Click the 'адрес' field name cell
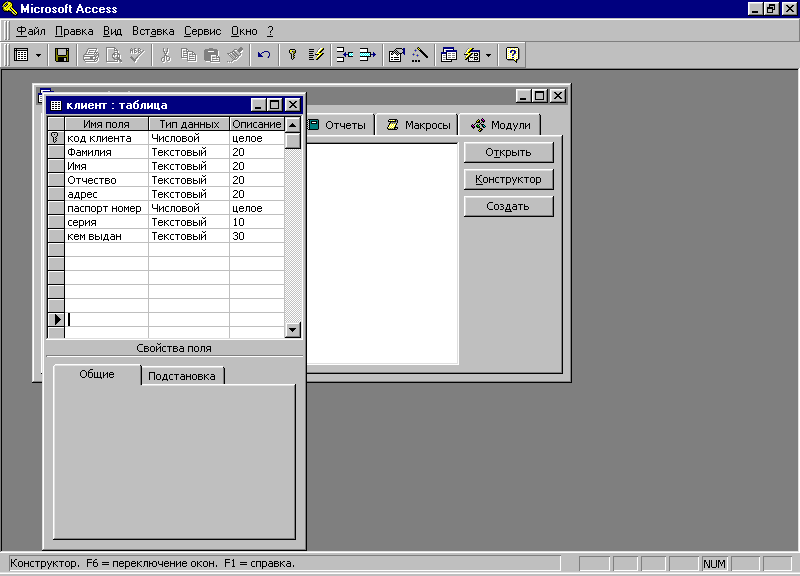Viewport: 800px width, 576px height. (107, 194)
